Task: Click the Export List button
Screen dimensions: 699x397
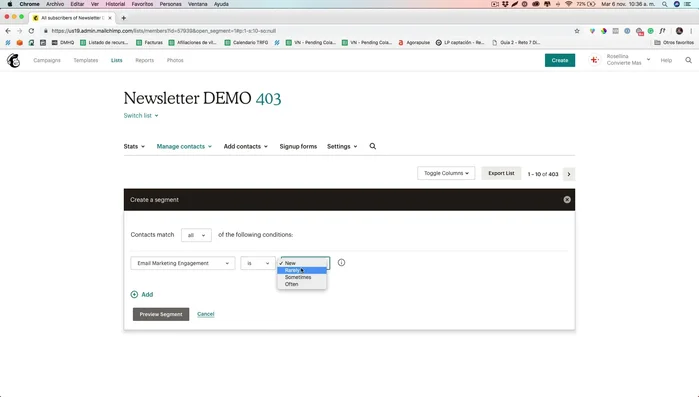Action: point(501,173)
